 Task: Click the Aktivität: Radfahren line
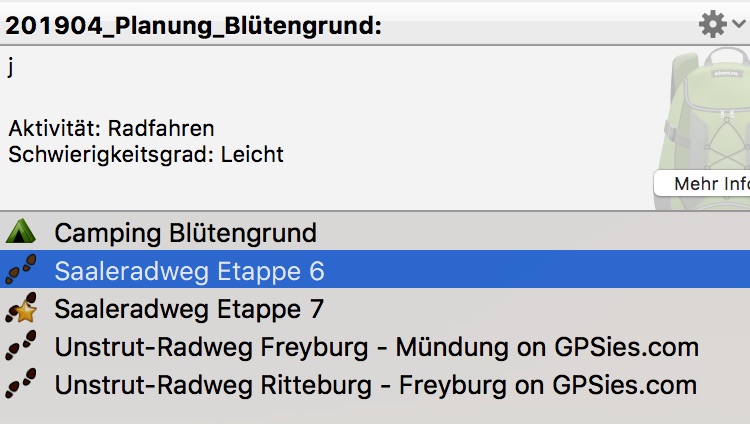coord(111,128)
